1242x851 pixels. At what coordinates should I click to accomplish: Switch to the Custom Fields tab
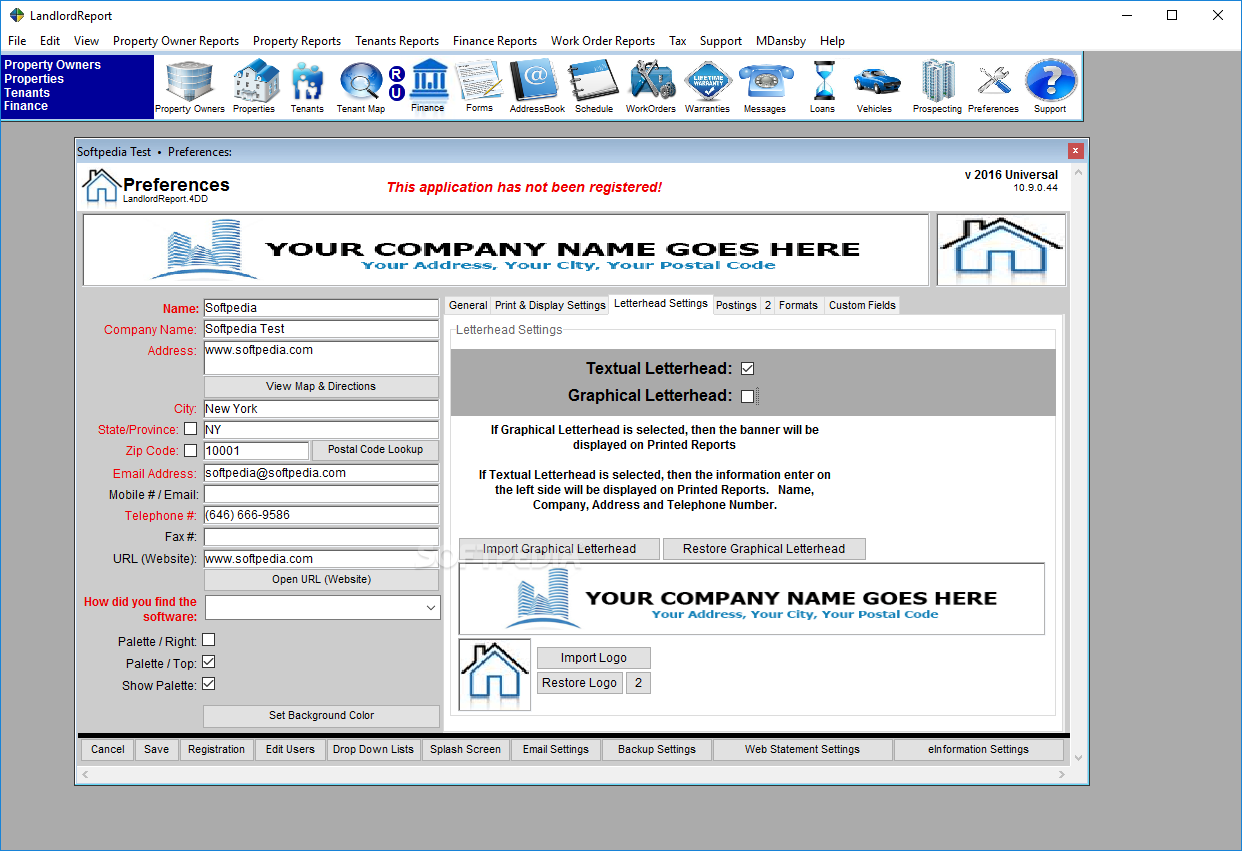coord(862,306)
